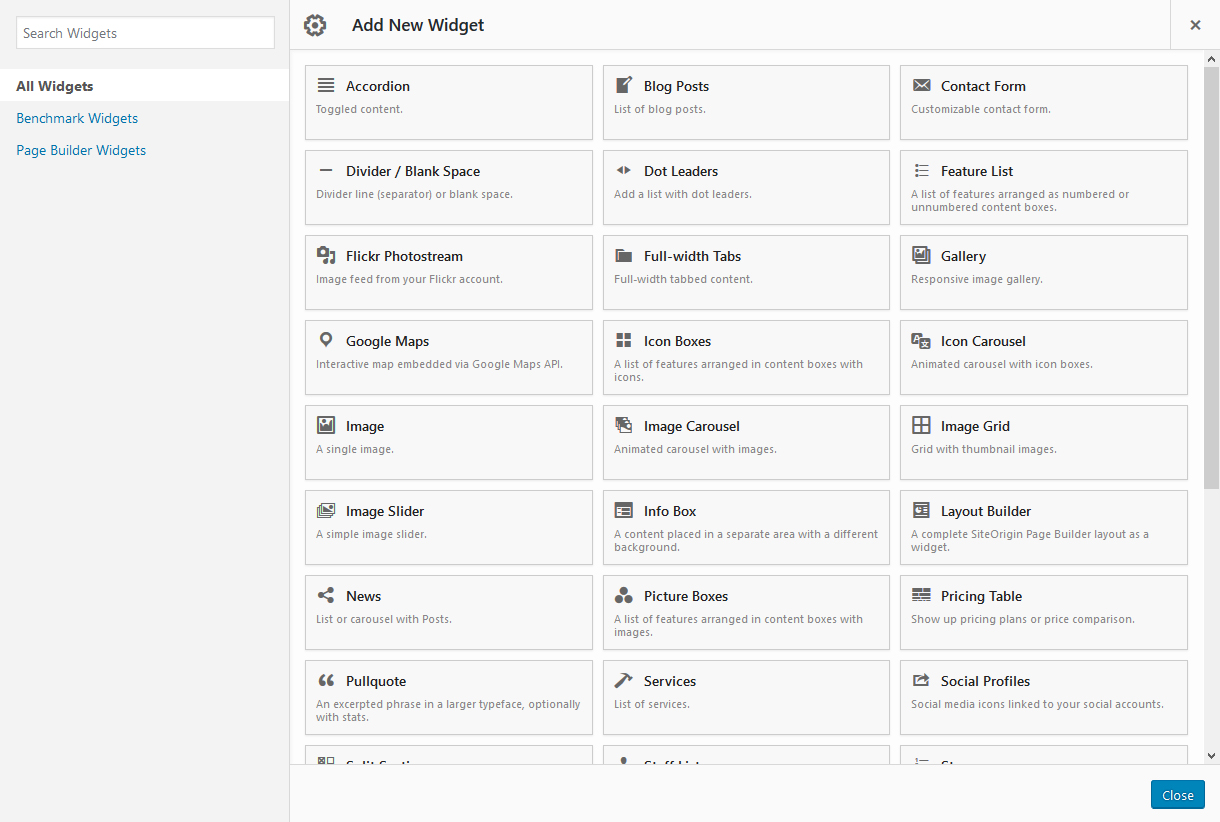The height and width of the screenshot is (822, 1220).
Task: Click 'A list of features arranged as numbered' text
Action: click(x=1020, y=200)
